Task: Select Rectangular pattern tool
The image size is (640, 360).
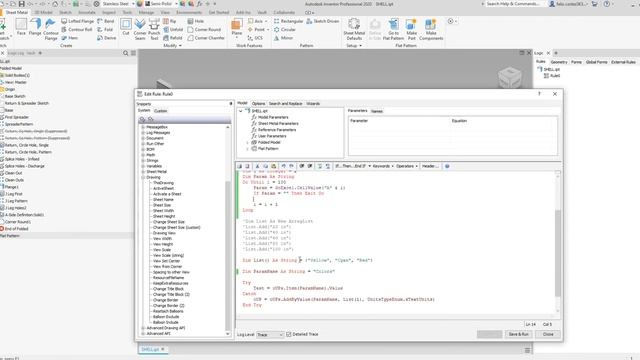Action: (x=289, y=21)
